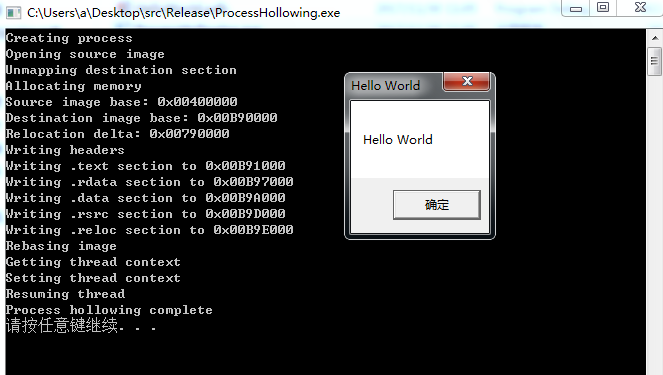
Task: Click the source image base address 0x00400000
Action: (197, 101)
